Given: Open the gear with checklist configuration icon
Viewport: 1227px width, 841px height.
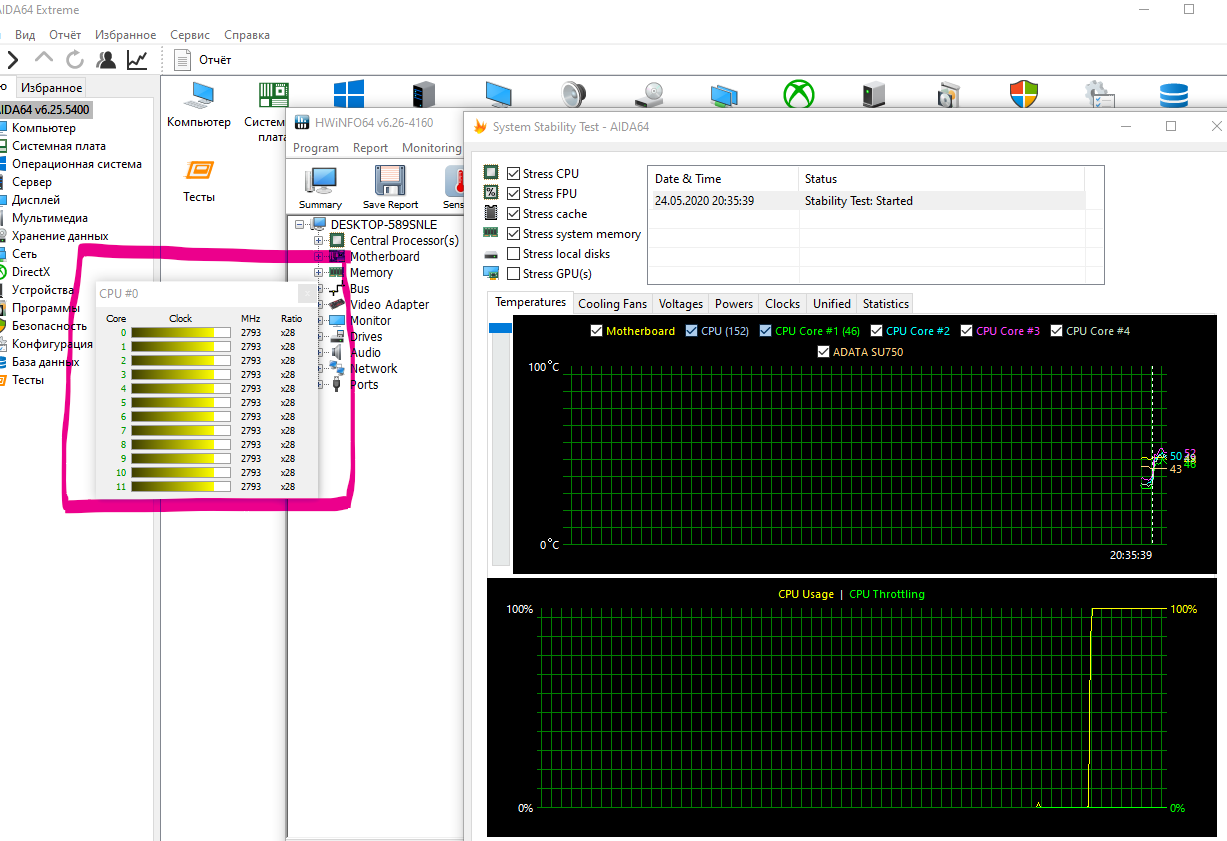Looking at the screenshot, I should coord(1100,95).
